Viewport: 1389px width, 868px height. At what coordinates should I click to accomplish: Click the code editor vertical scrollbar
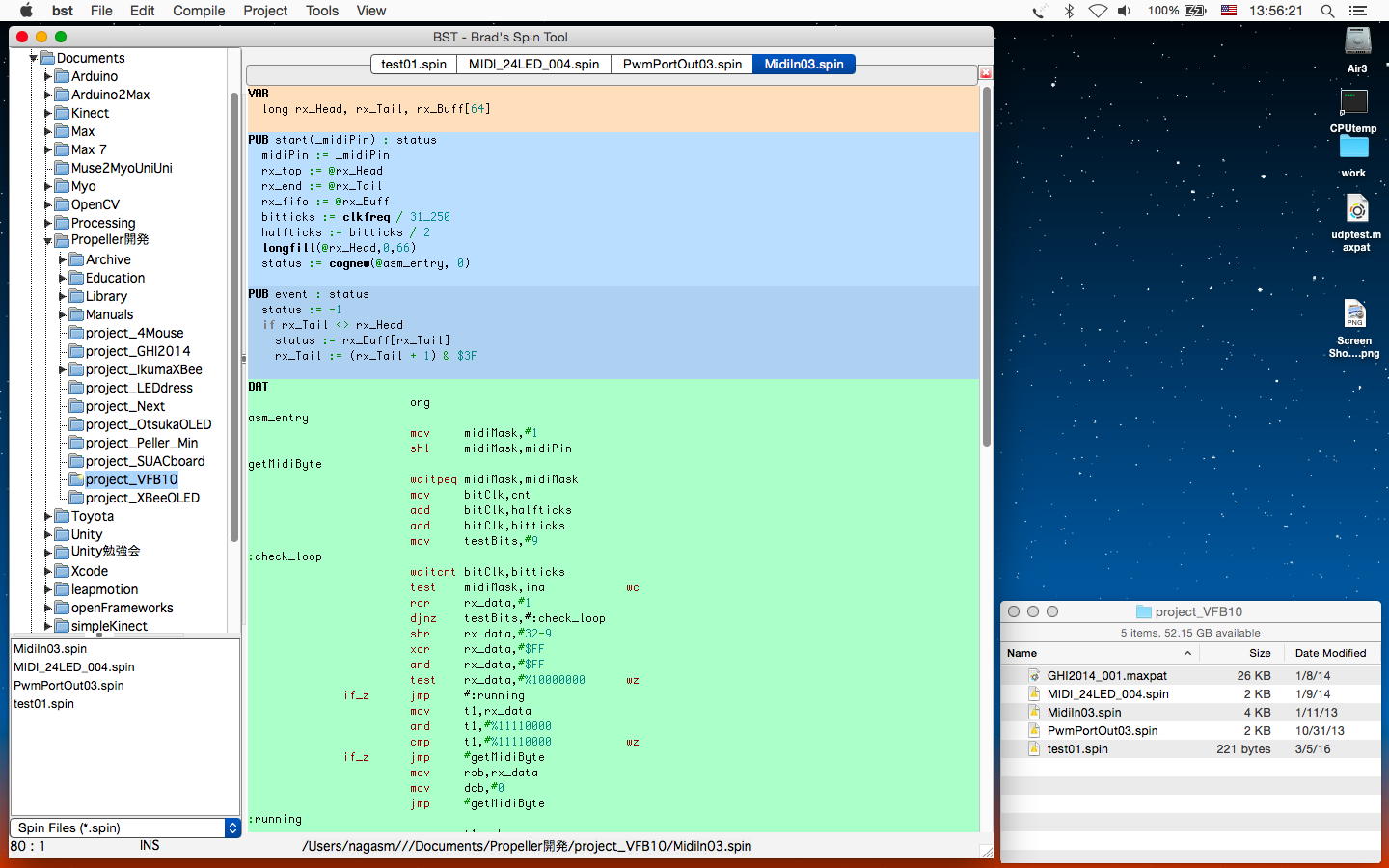pos(986,265)
